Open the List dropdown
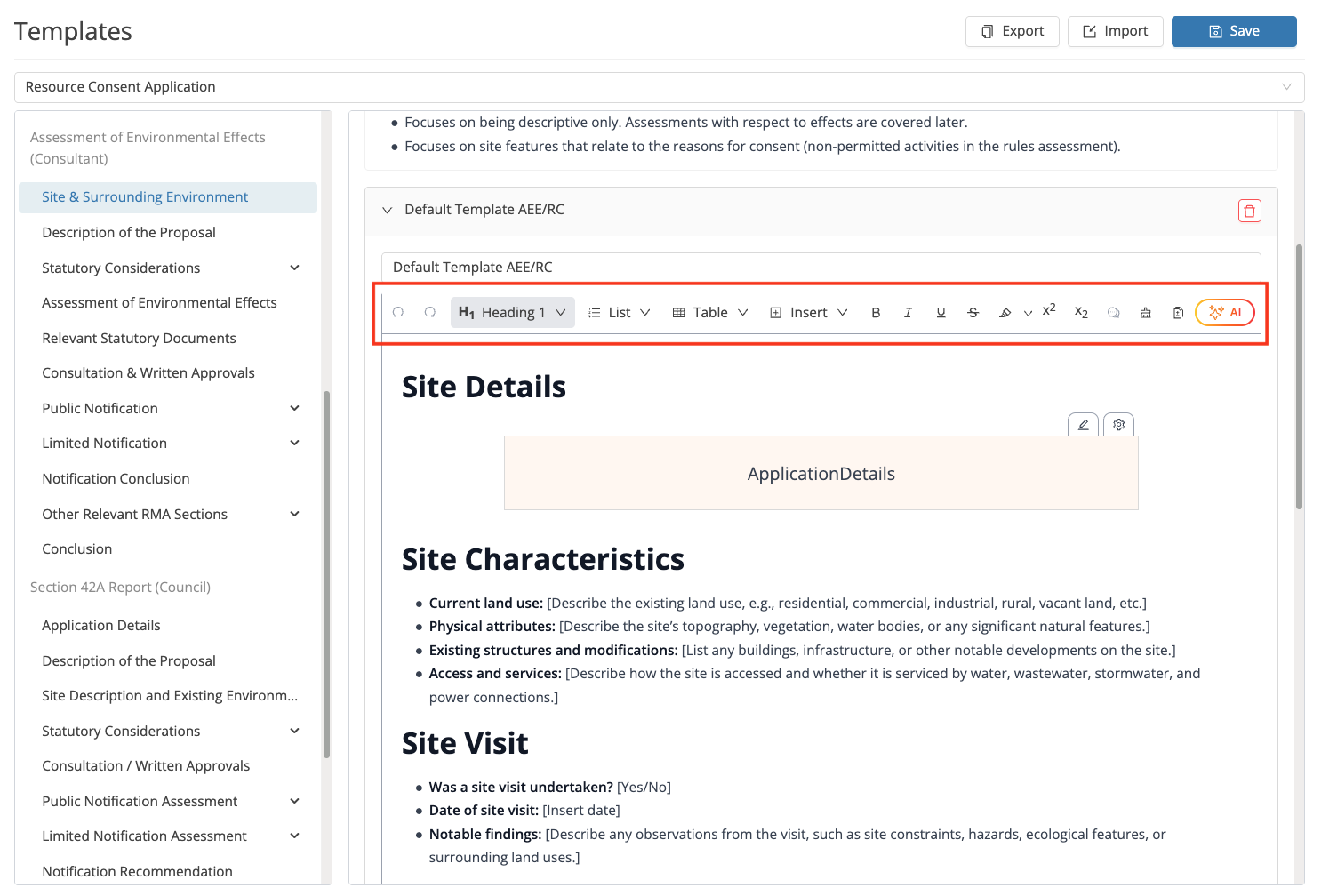 tap(620, 313)
